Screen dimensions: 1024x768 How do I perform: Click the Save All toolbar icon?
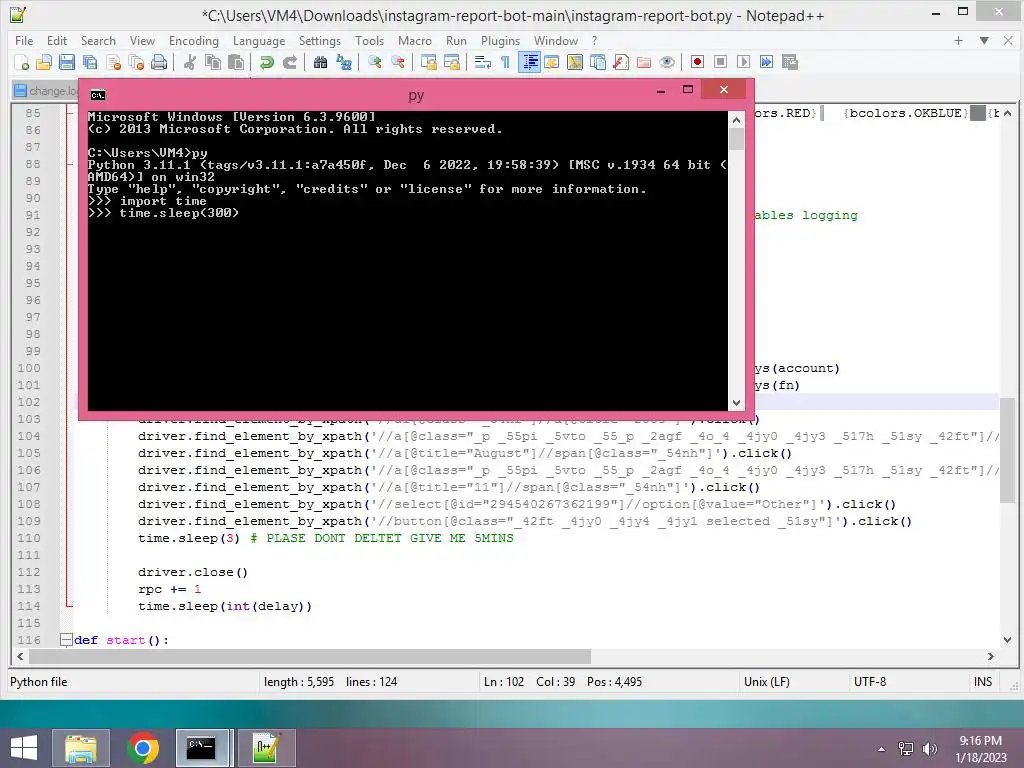[89, 62]
